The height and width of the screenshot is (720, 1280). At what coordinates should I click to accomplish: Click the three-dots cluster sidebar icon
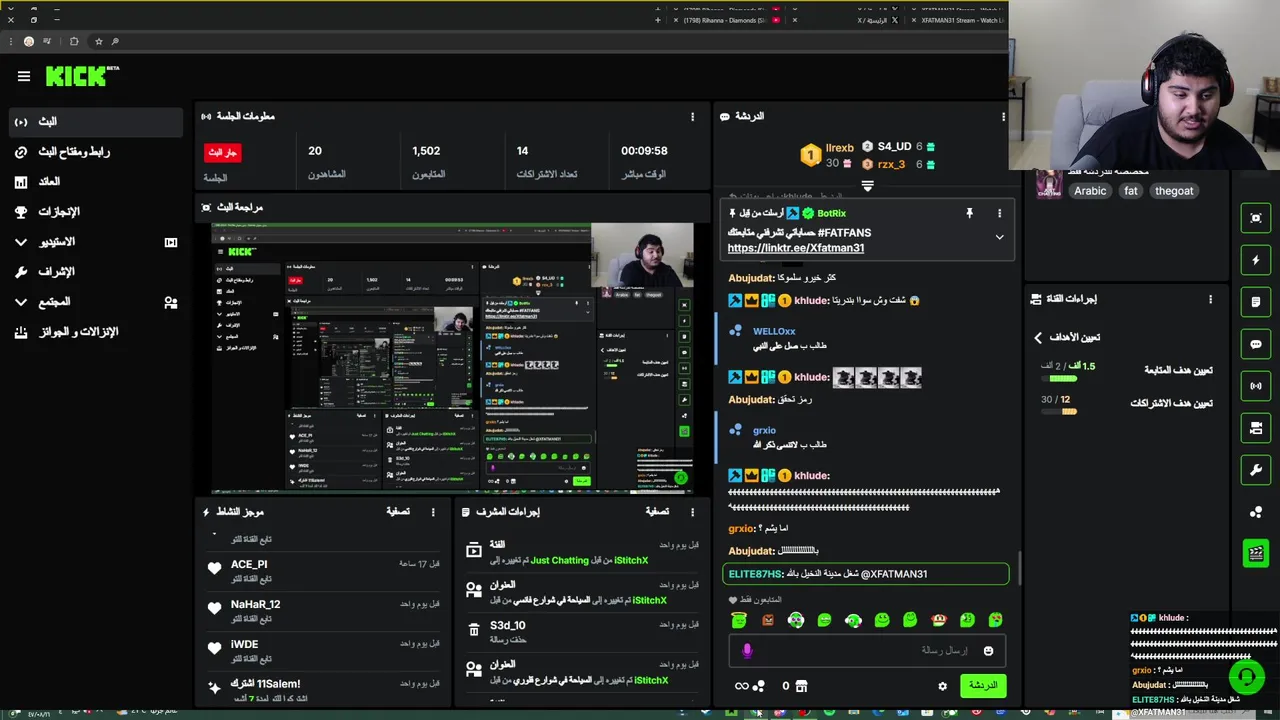(x=1256, y=512)
